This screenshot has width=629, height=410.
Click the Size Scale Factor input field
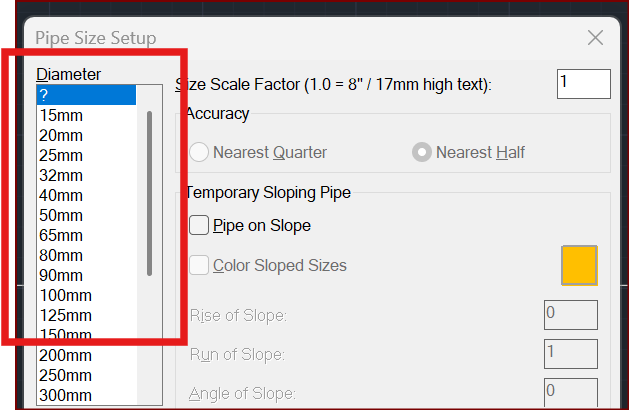pyautogui.click(x=583, y=84)
